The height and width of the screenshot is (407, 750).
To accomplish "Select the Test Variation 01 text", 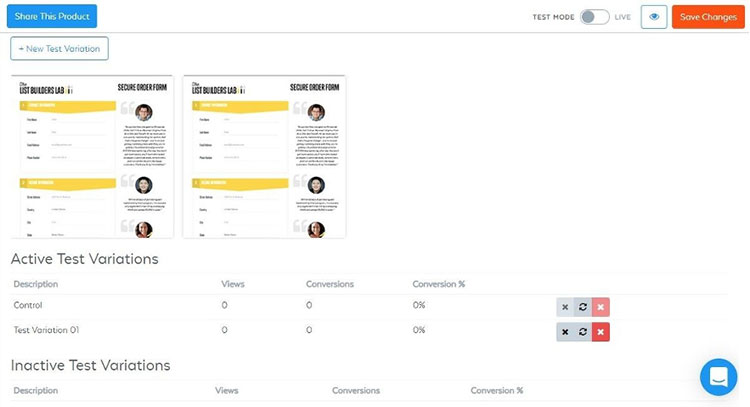I will (x=46, y=330).
